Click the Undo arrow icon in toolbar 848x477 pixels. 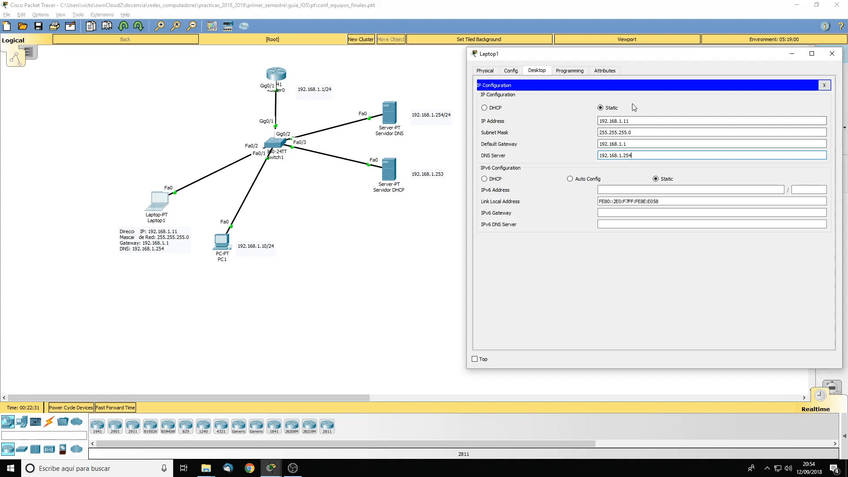[123, 26]
